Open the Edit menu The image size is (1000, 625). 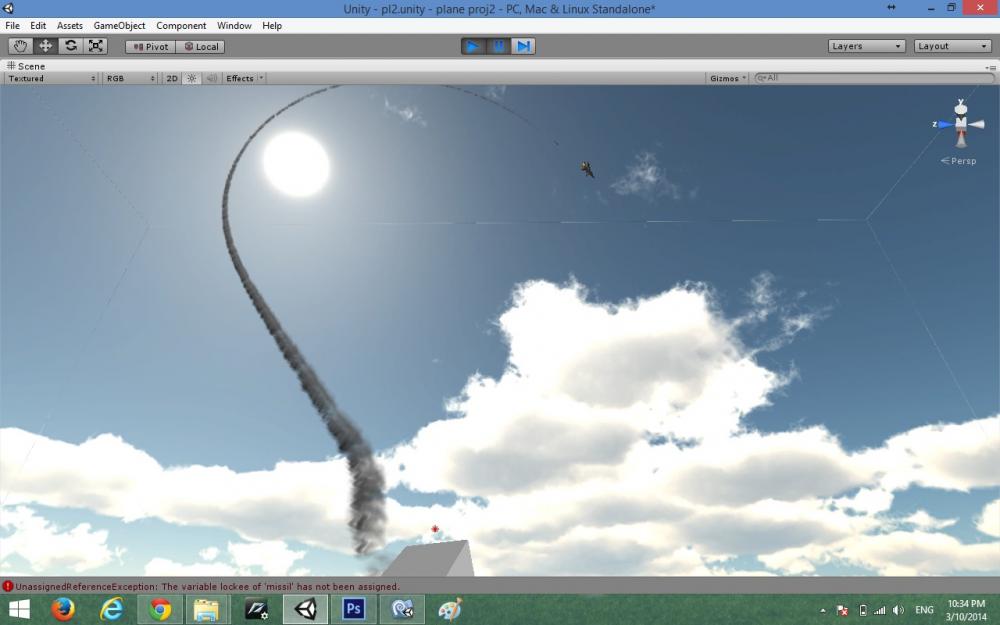point(38,26)
